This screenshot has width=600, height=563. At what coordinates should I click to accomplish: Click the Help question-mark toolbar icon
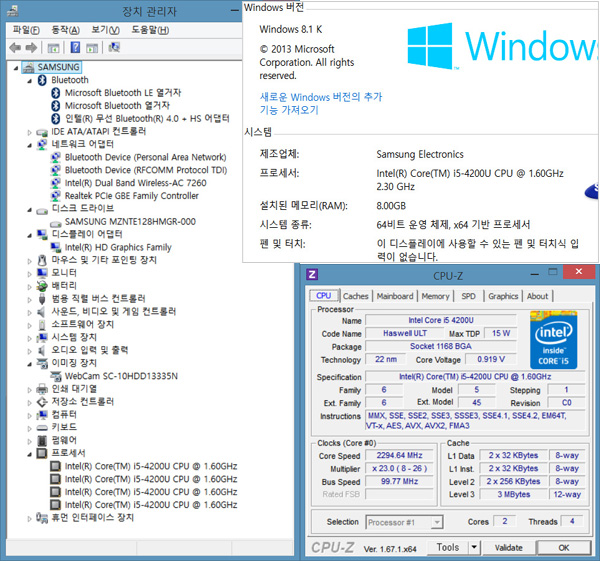point(75,47)
